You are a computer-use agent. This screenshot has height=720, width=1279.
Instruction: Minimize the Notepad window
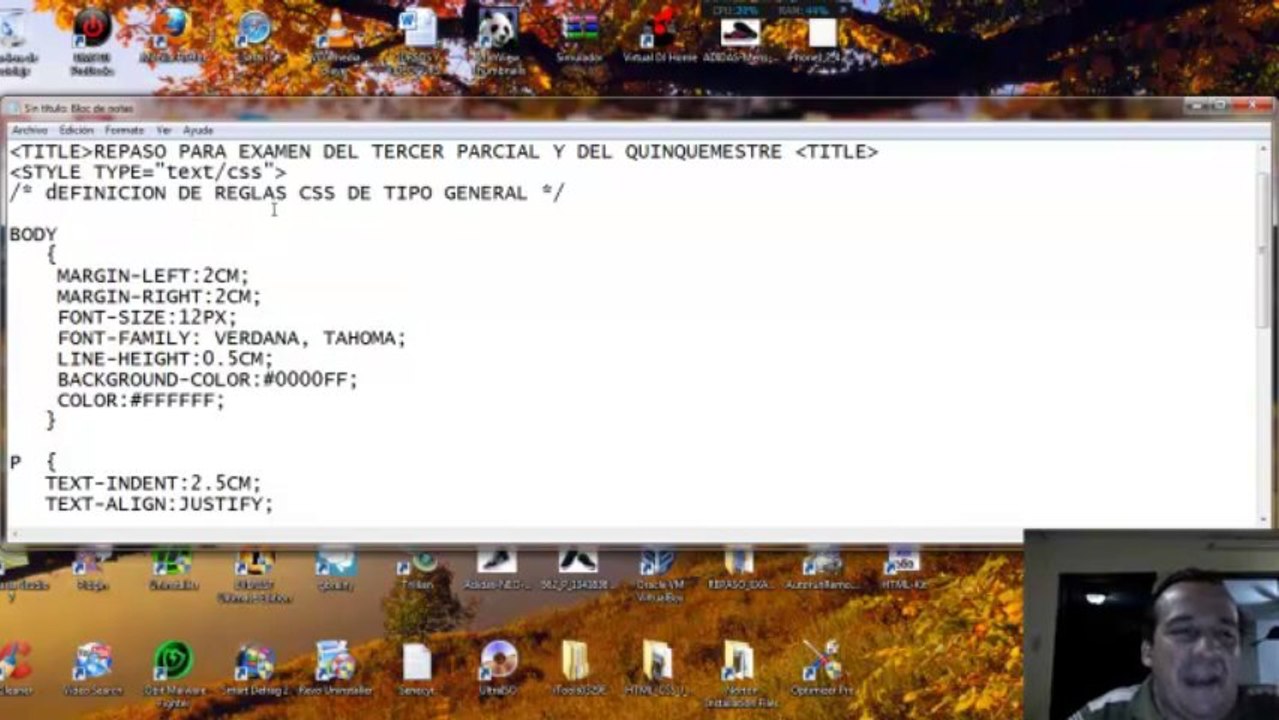[1196, 104]
